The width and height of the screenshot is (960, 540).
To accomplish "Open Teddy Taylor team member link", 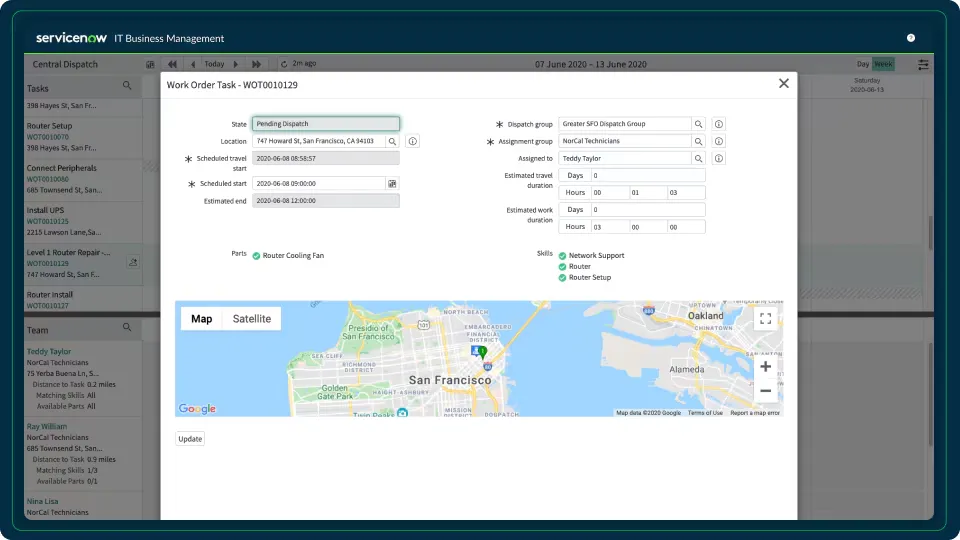I will [x=48, y=351].
